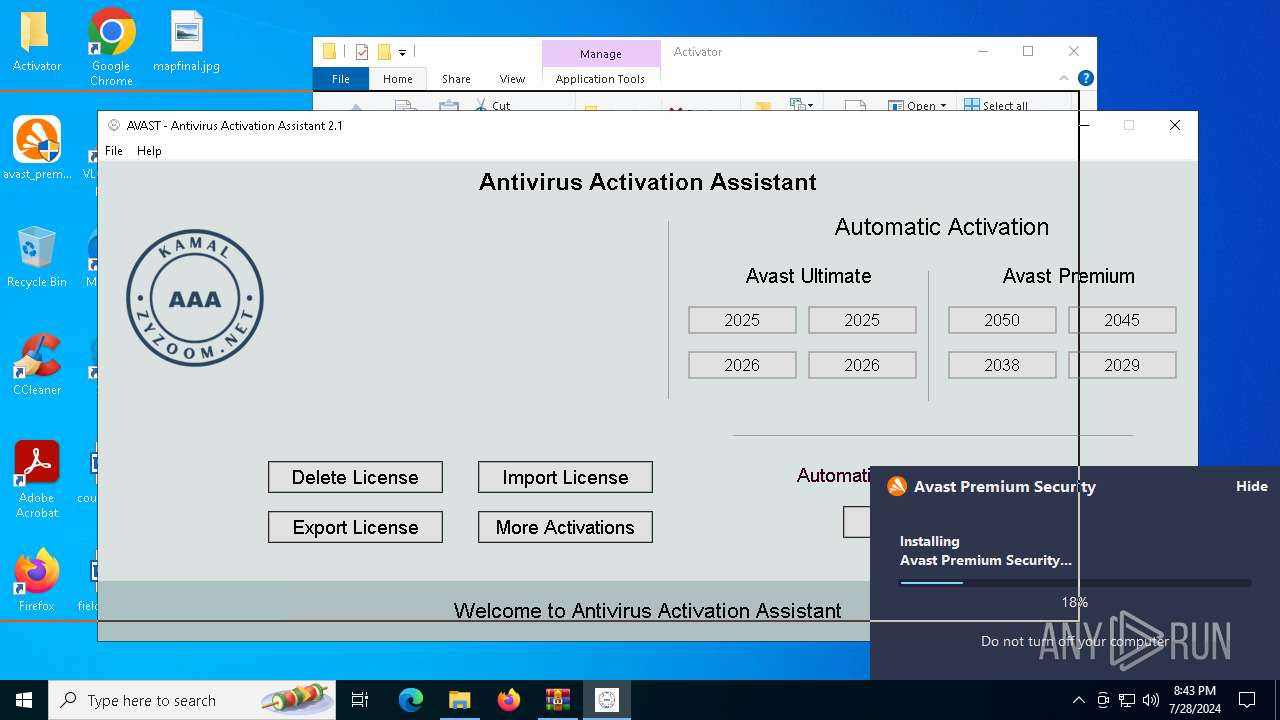Open the Recycle Bin
The height and width of the screenshot is (720, 1280).
[36, 257]
